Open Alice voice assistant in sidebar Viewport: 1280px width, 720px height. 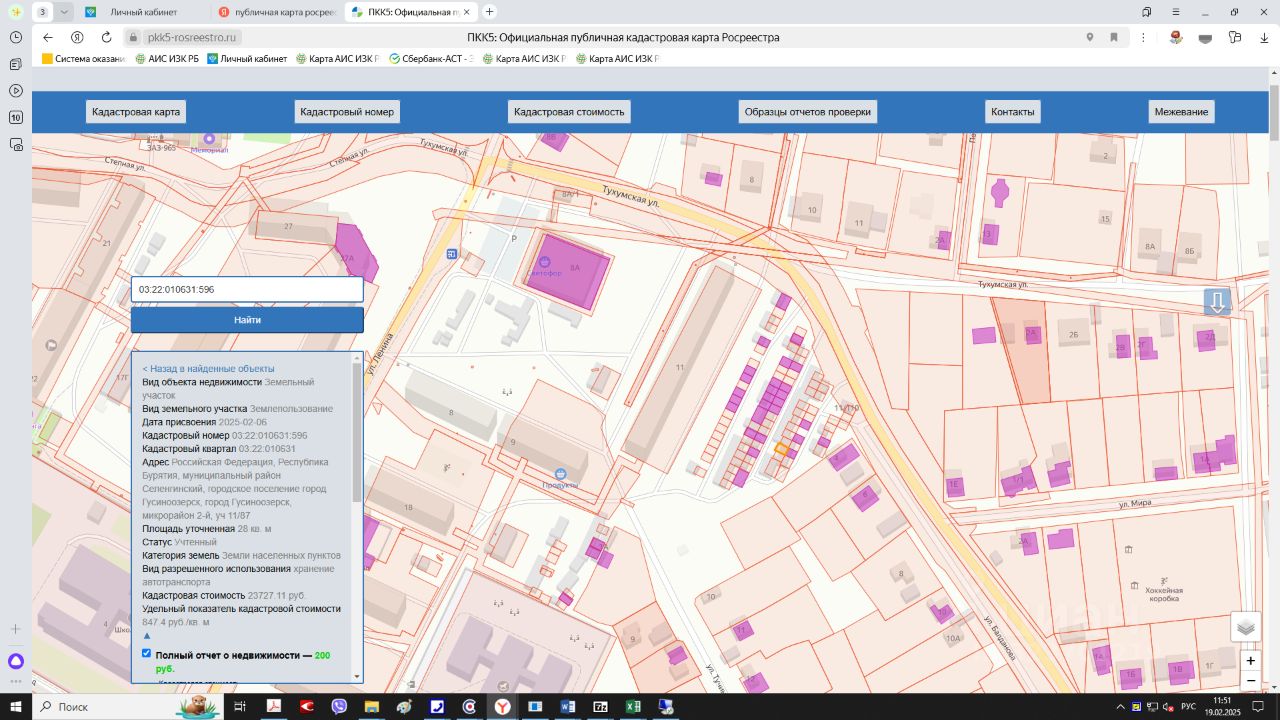pyautogui.click(x=16, y=661)
